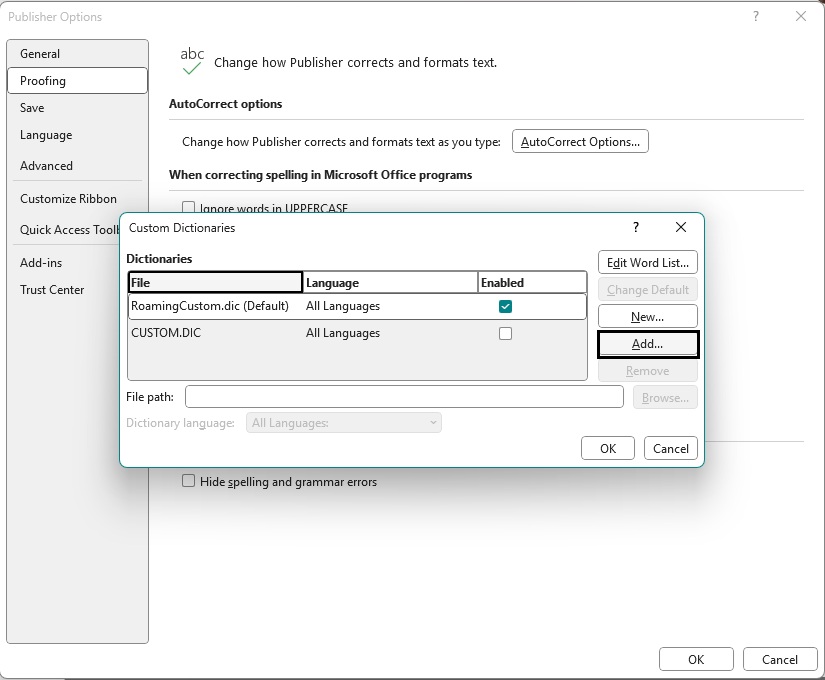Close the Custom Dictionaries dialog with X

click(681, 228)
